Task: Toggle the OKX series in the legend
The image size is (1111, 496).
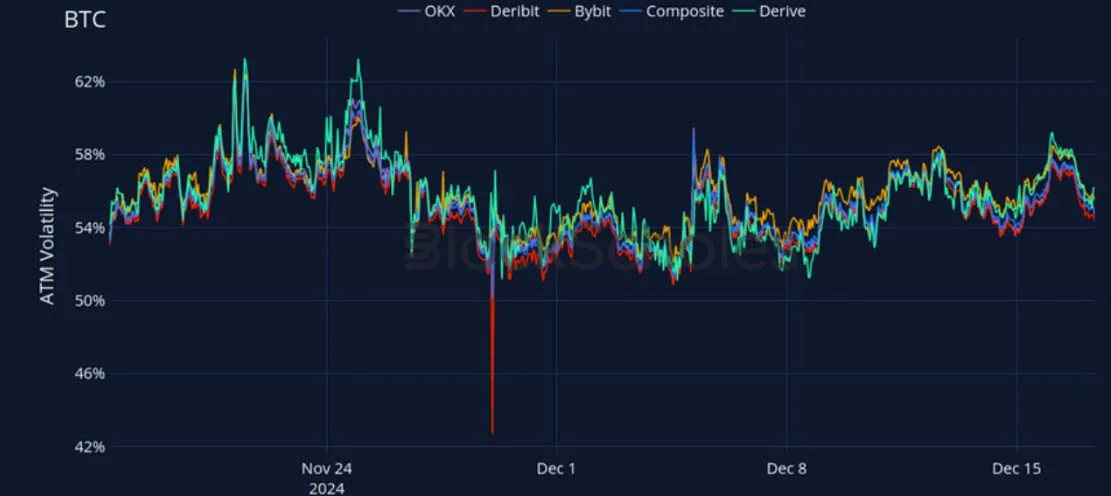Action: [x=427, y=11]
